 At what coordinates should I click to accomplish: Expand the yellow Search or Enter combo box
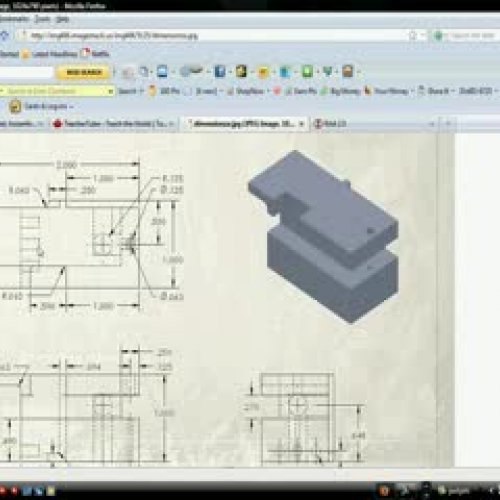click(x=110, y=91)
